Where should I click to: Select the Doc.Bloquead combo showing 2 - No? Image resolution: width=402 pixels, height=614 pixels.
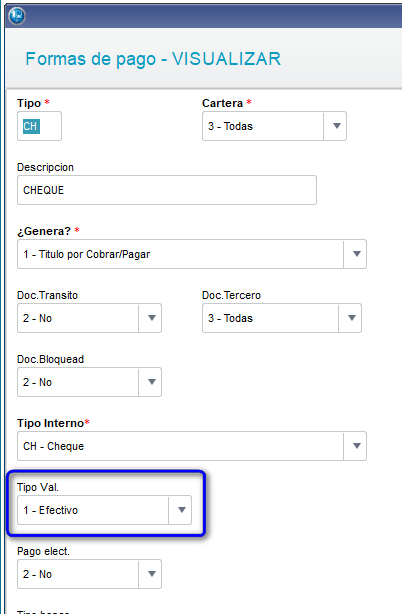(x=89, y=382)
